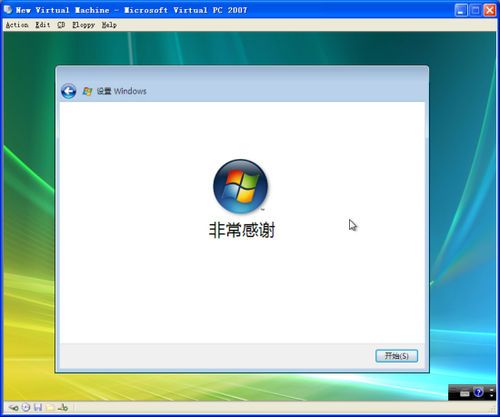Click the hard disk activity status icon
Screen dimensions: 500x417
13,407
